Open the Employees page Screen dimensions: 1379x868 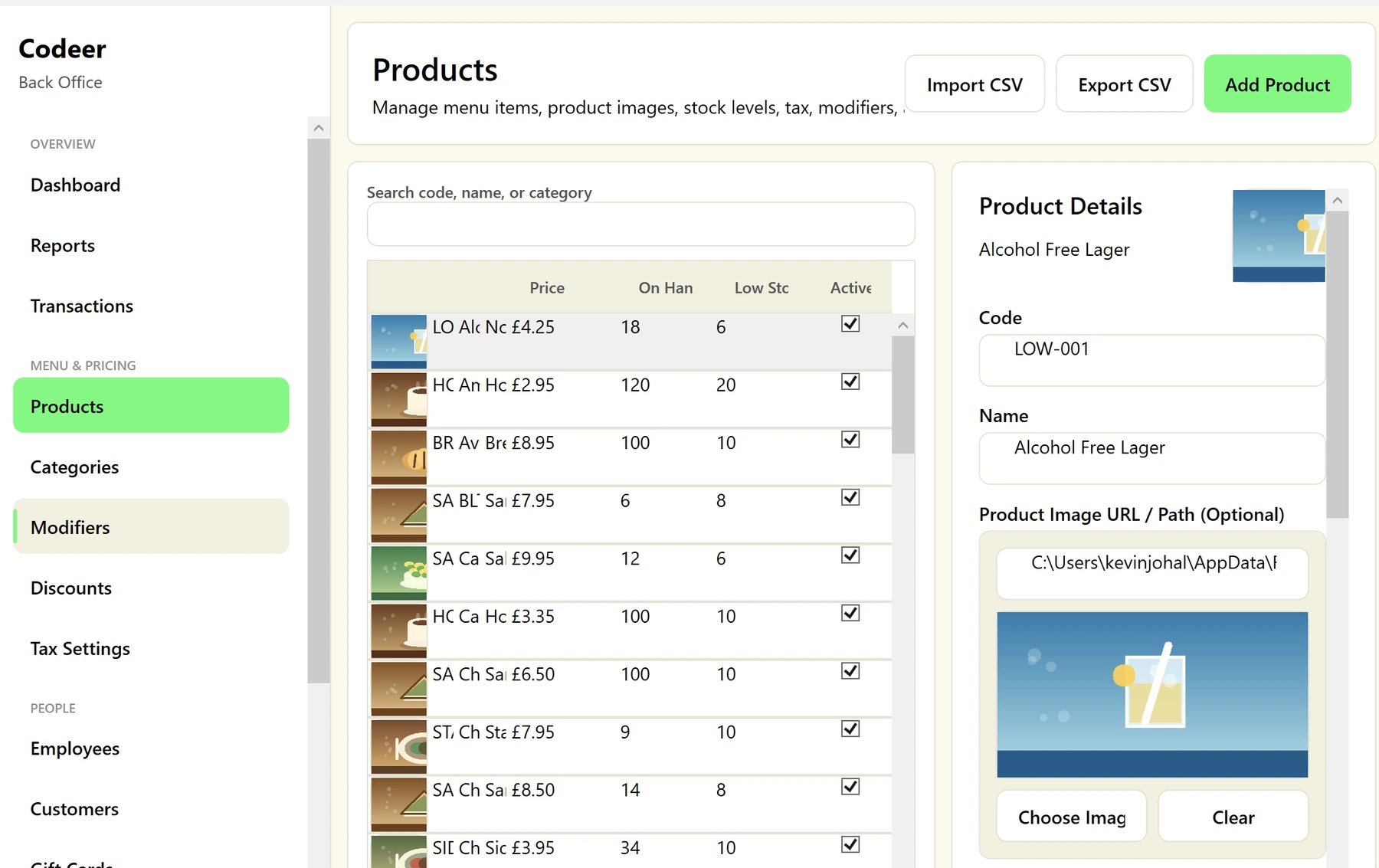[151, 748]
